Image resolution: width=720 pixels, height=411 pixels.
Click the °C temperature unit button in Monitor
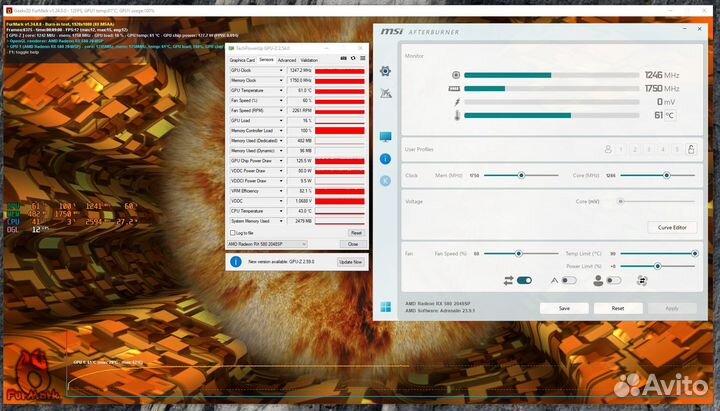coord(670,115)
